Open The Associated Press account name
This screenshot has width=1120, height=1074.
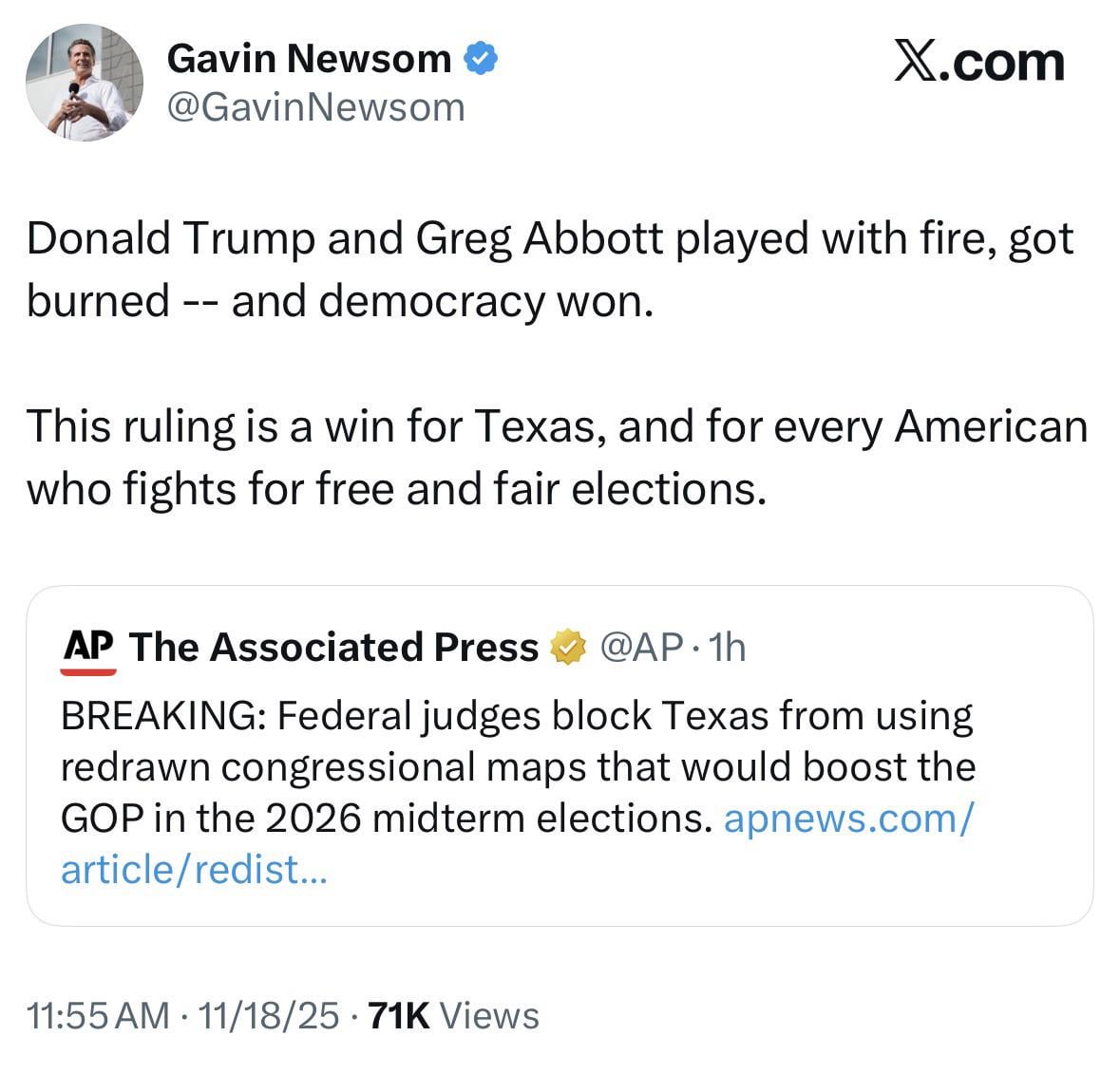(x=333, y=648)
